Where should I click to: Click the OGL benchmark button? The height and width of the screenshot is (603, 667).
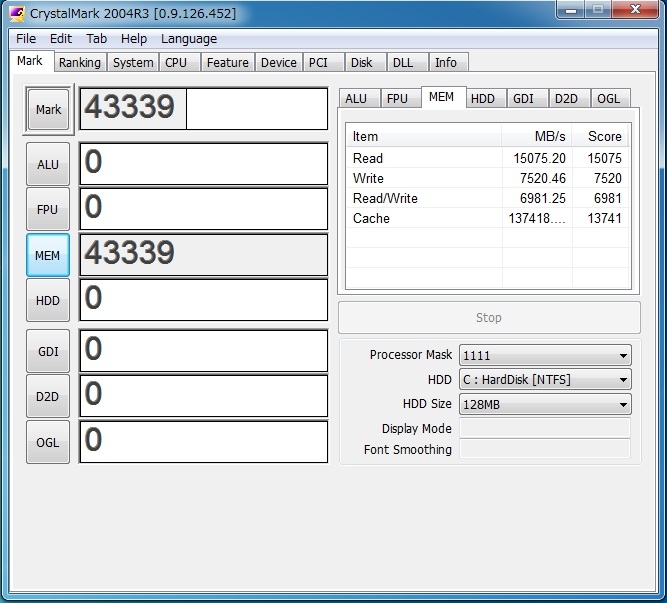click(x=48, y=443)
